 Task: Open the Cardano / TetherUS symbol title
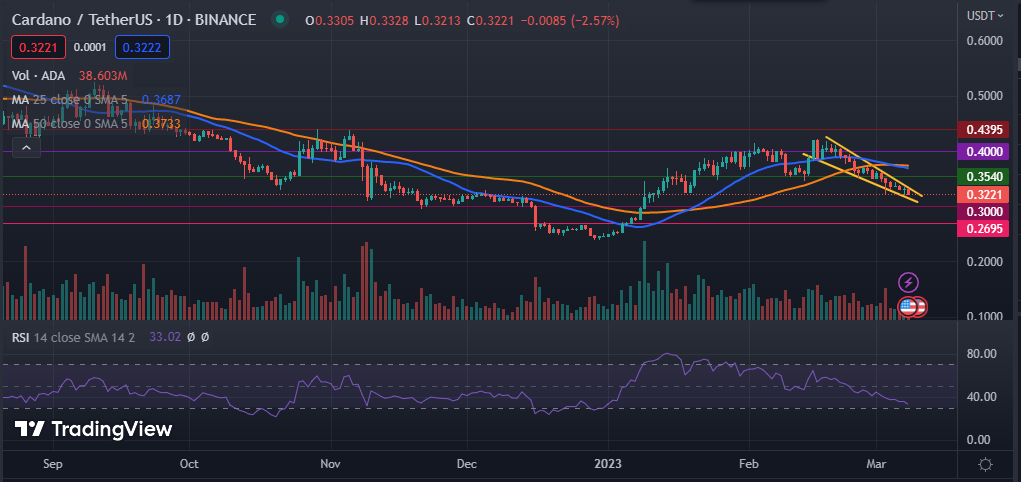(x=133, y=20)
